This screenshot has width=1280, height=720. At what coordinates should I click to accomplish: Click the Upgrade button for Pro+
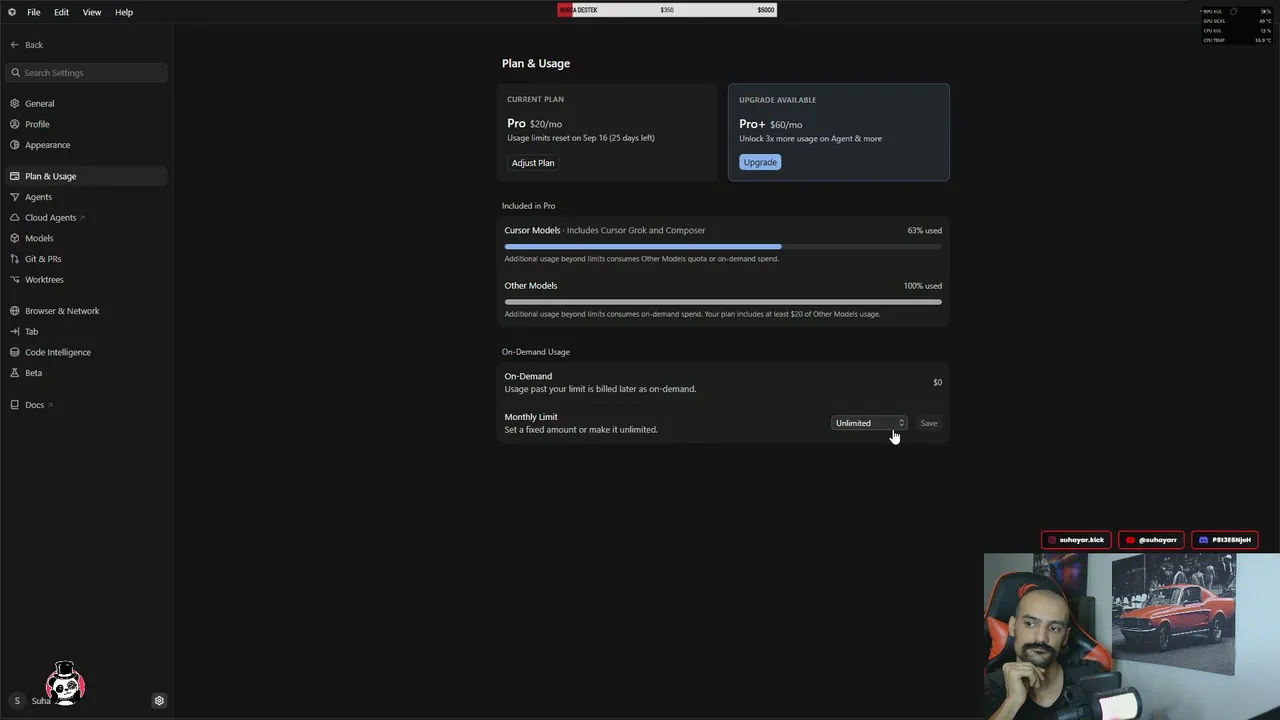coord(760,162)
